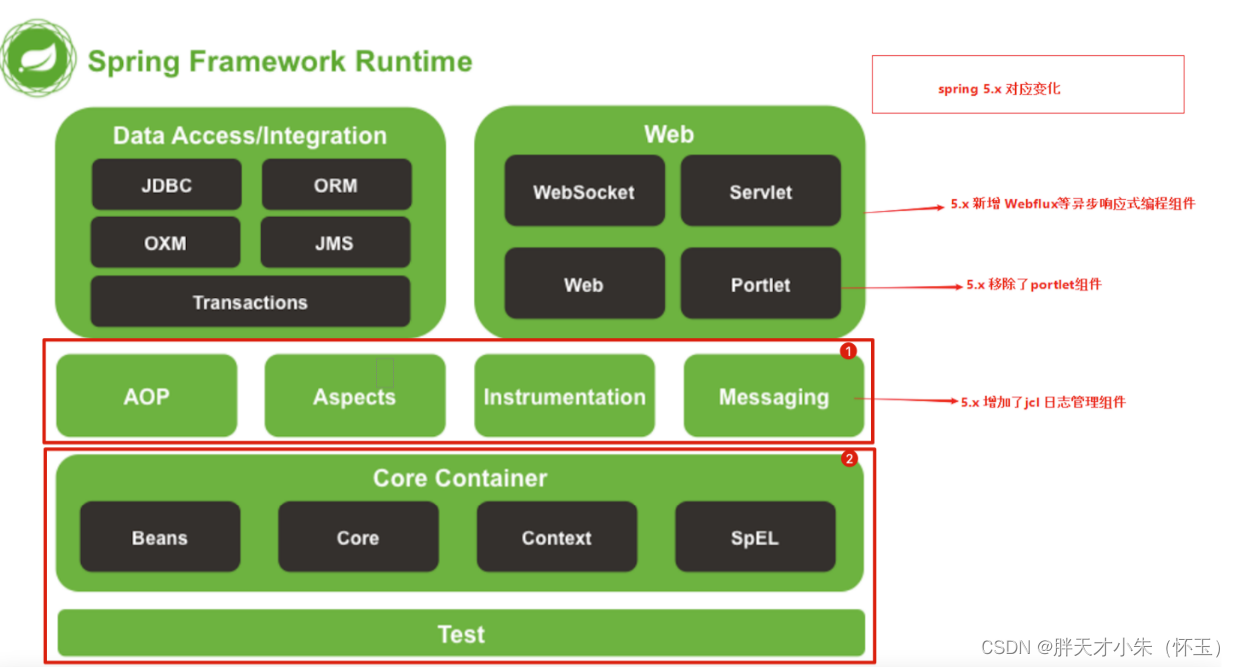Select the Servlet module box
1236x667 pixels.
click(x=761, y=191)
